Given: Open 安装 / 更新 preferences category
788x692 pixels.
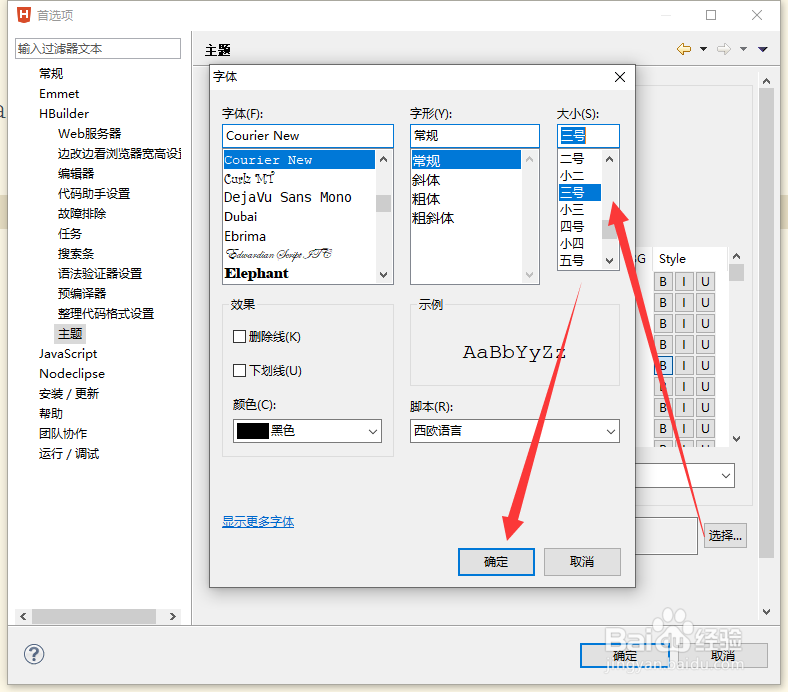Looking at the screenshot, I should [69, 393].
